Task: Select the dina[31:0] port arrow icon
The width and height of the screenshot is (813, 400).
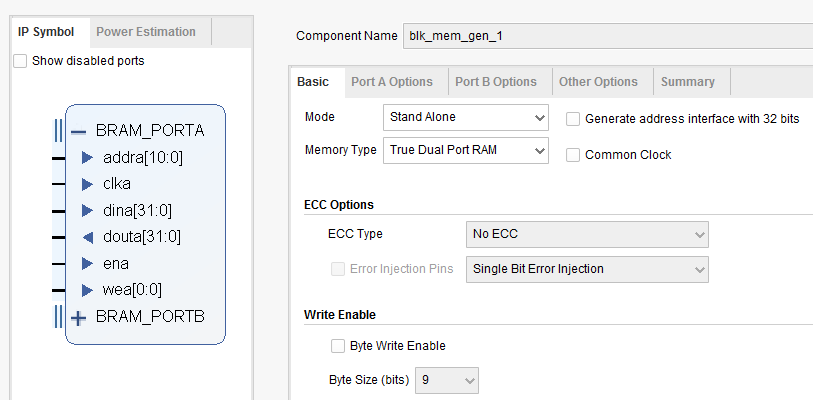Action: pos(87,211)
